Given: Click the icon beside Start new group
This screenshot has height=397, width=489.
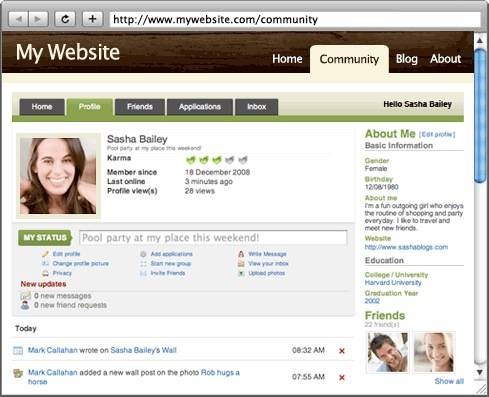Looking at the screenshot, I should click(x=143, y=264).
